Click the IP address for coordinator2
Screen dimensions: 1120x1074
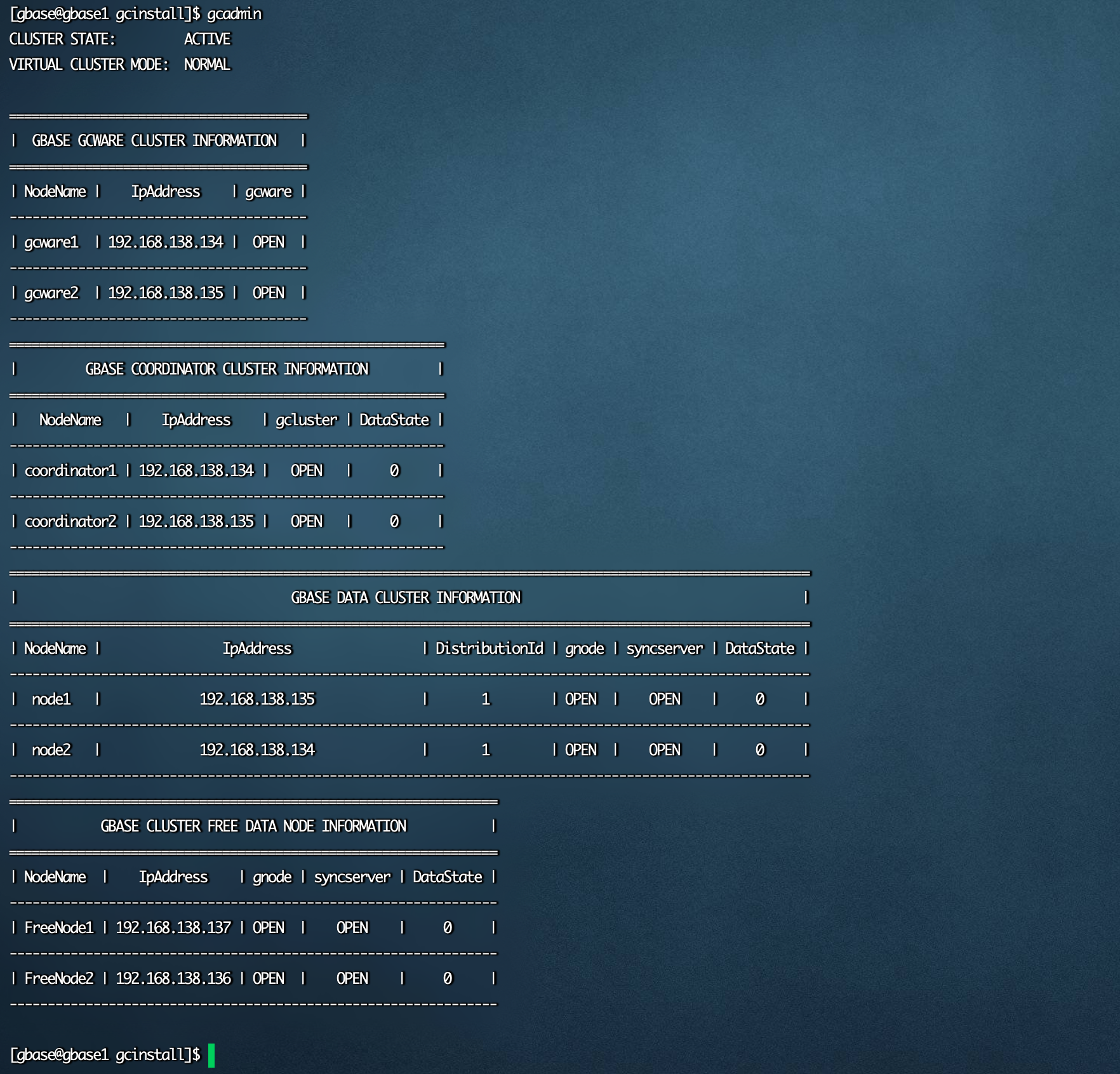(196, 522)
